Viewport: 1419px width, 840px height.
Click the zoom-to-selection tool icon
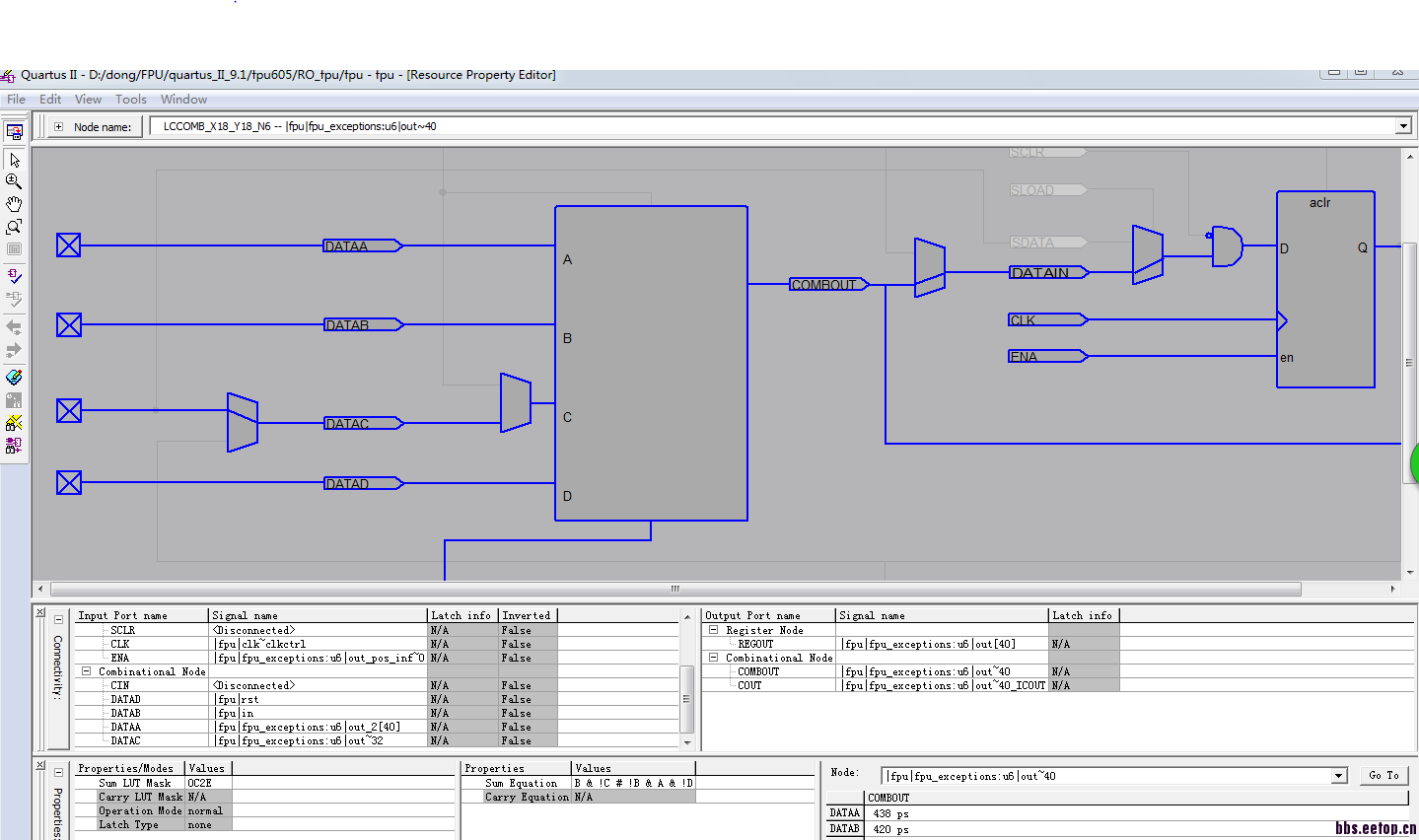pos(14,227)
